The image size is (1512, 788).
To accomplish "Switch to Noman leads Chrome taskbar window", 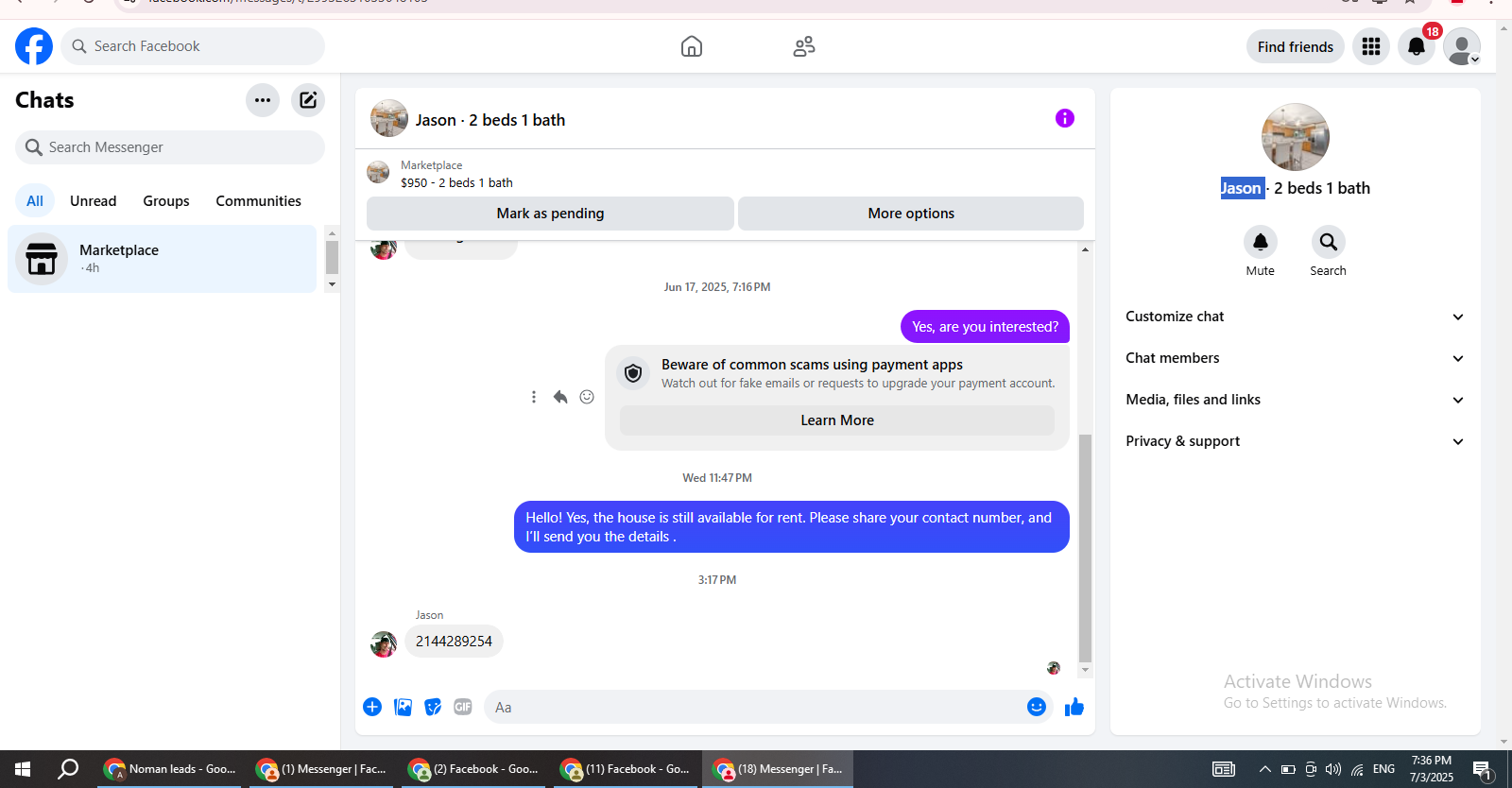I will pyautogui.click(x=171, y=769).
